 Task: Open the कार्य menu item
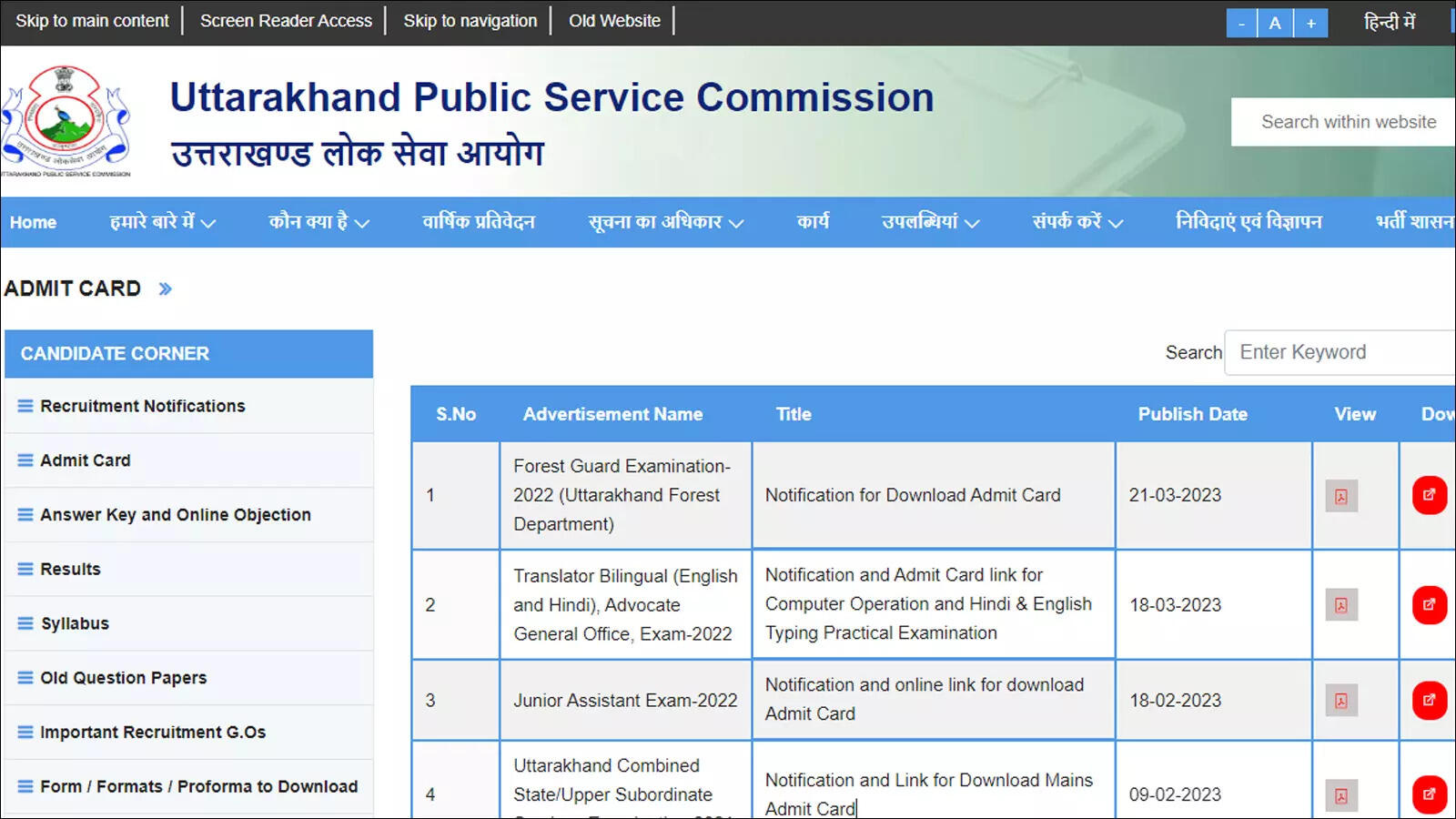[813, 222]
